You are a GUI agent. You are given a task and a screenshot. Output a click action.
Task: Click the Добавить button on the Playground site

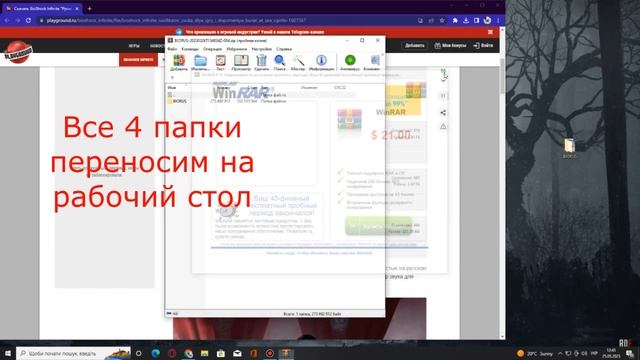(x=415, y=45)
